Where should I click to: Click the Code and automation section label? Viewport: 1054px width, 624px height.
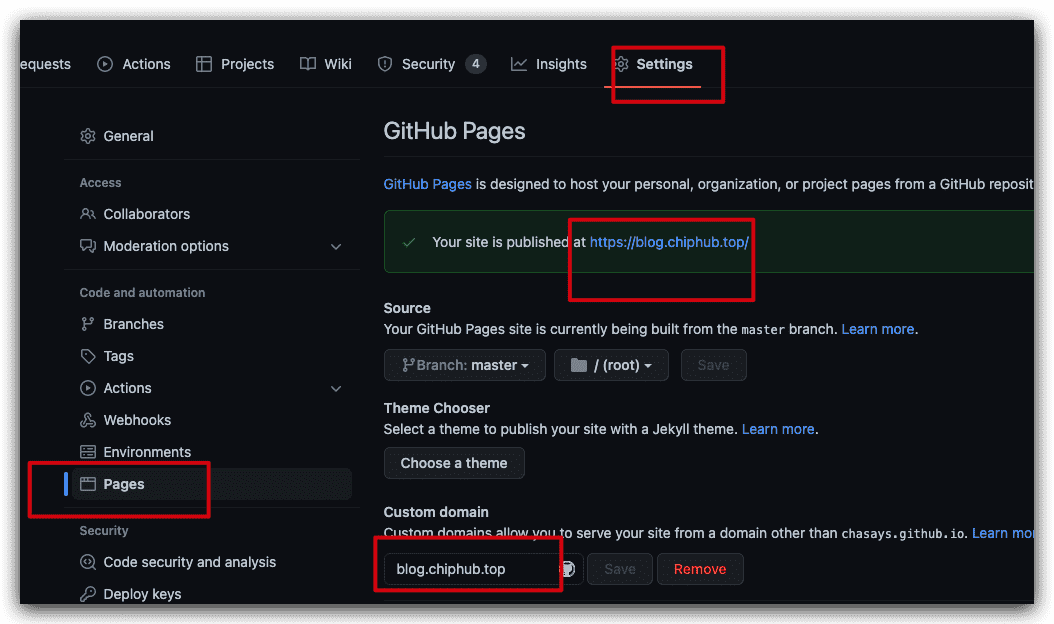click(143, 292)
